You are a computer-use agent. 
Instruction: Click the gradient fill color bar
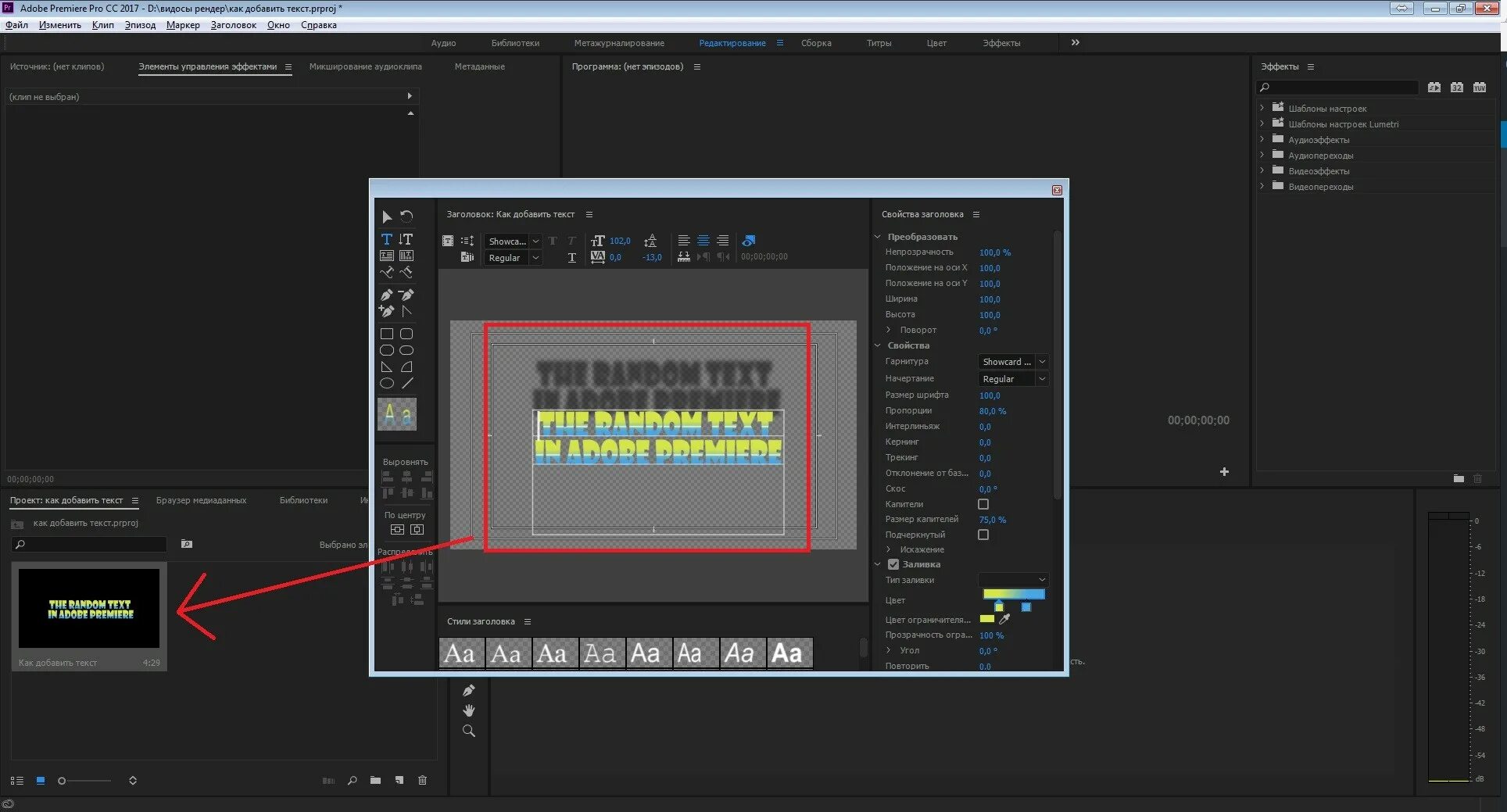click(1014, 594)
